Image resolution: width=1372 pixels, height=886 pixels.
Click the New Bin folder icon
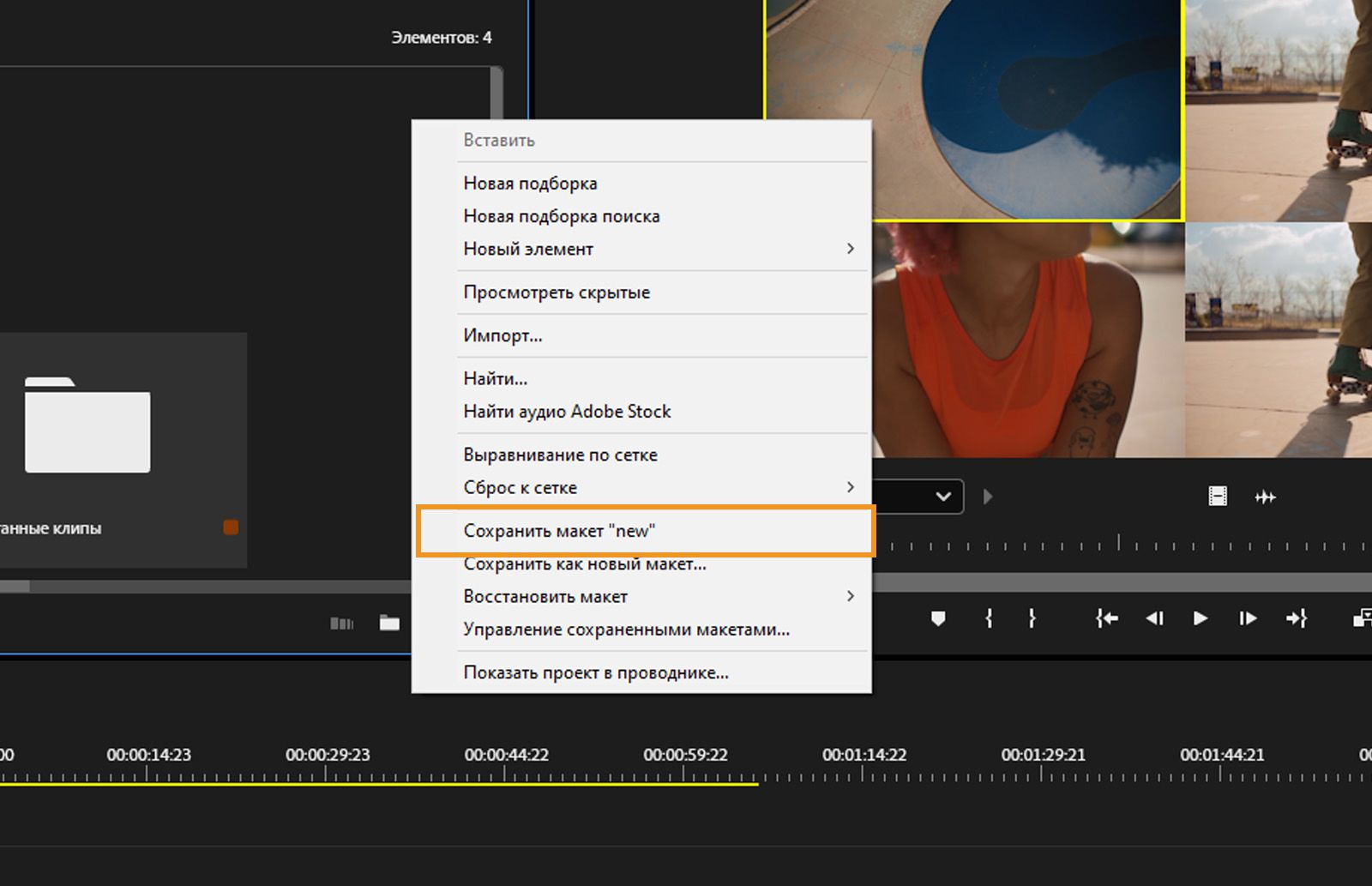(x=389, y=624)
